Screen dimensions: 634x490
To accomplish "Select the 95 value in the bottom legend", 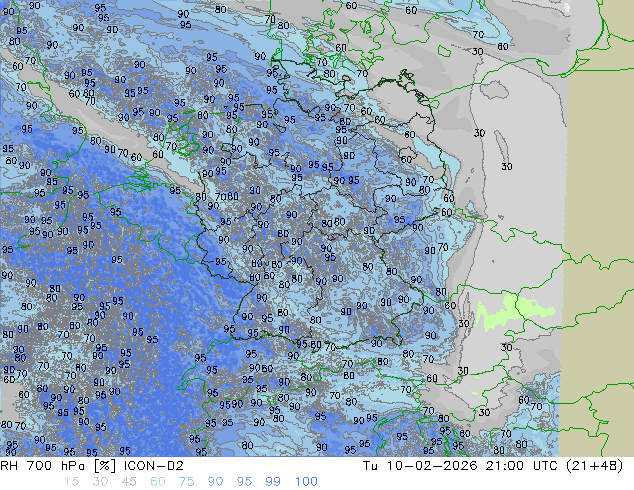I will [244, 482].
